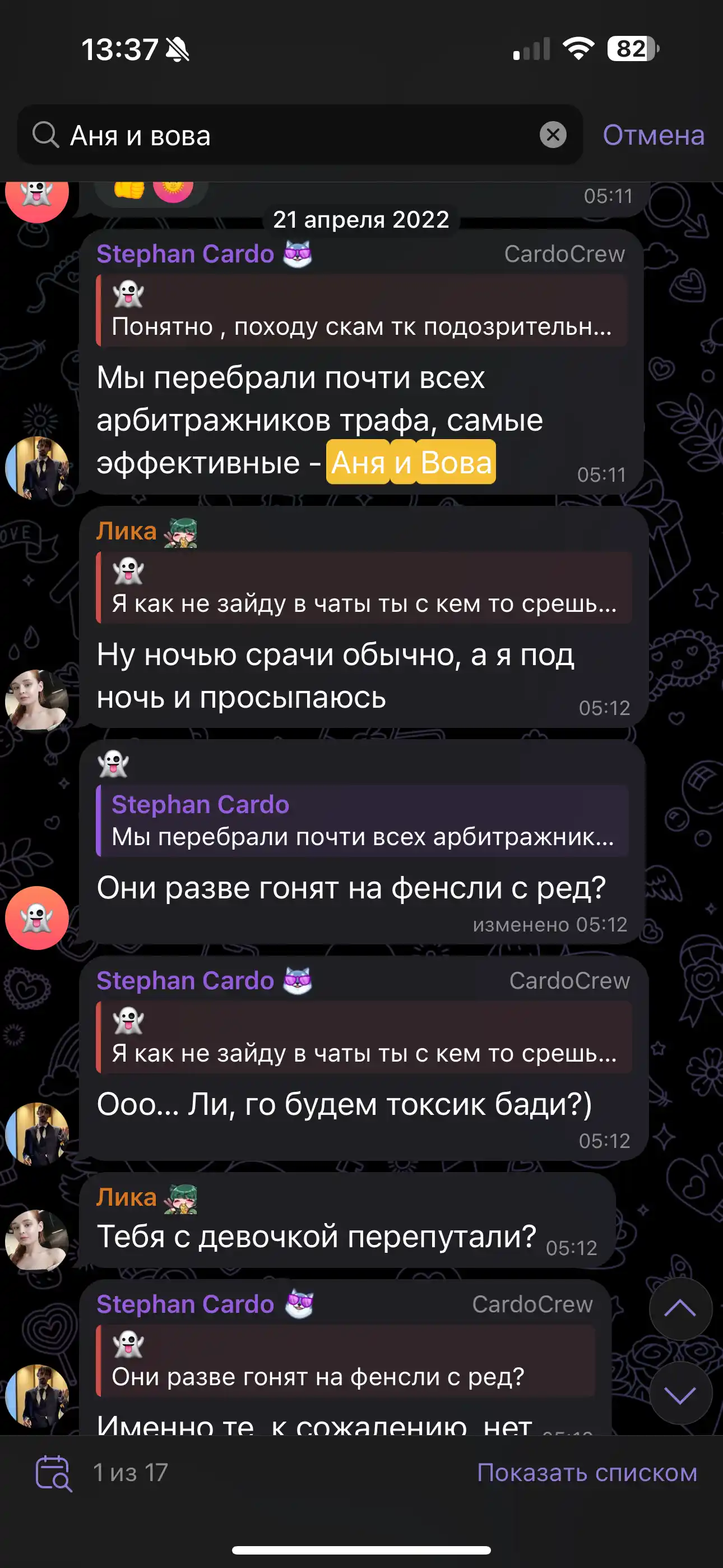The width and height of the screenshot is (723, 1568).
Task: Open Stephan Cardo's avatar by highlighted message
Action: coord(36,468)
